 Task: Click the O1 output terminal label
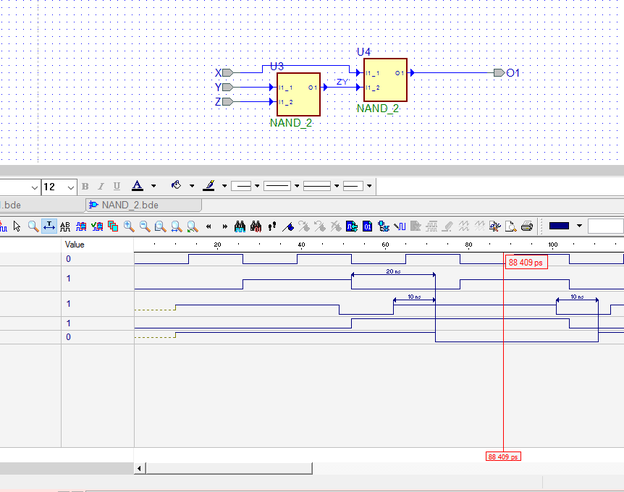tap(513, 73)
